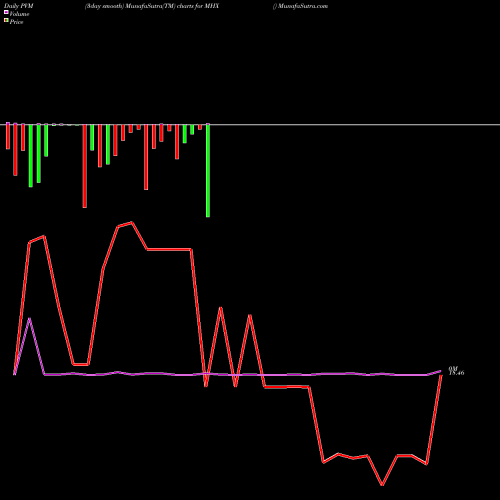Select the Price legend label
This screenshot has width=500, height=500.
click(16, 22)
